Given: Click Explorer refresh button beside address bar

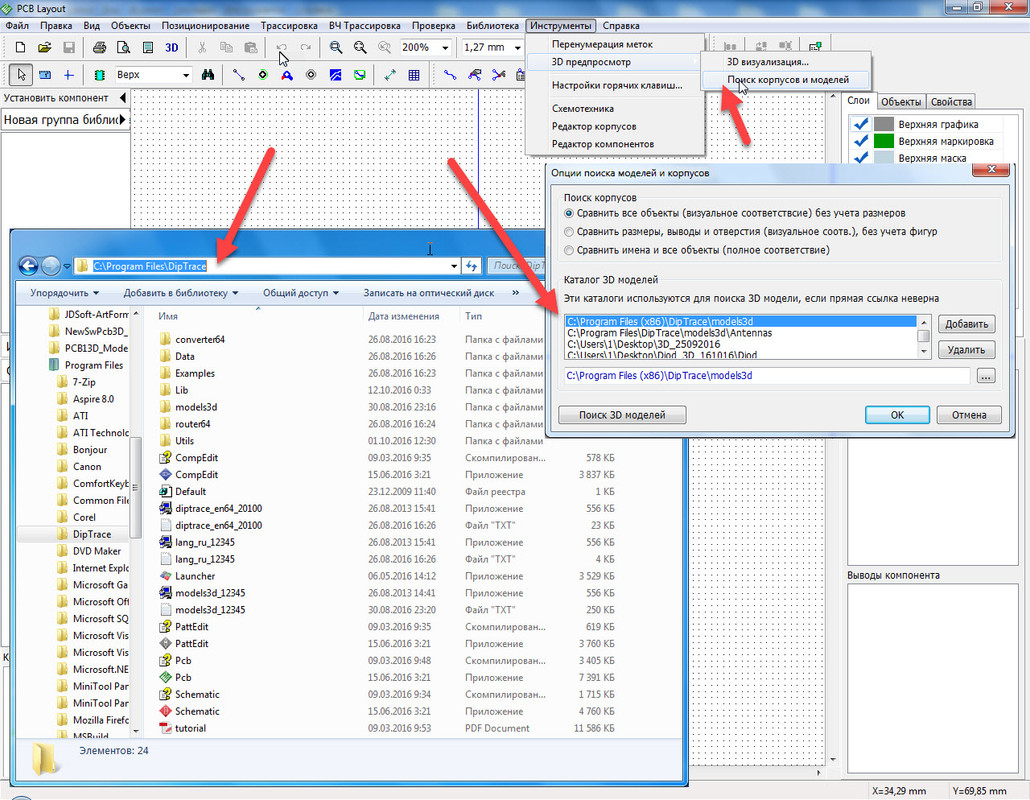Looking at the screenshot, I should 472,266.
